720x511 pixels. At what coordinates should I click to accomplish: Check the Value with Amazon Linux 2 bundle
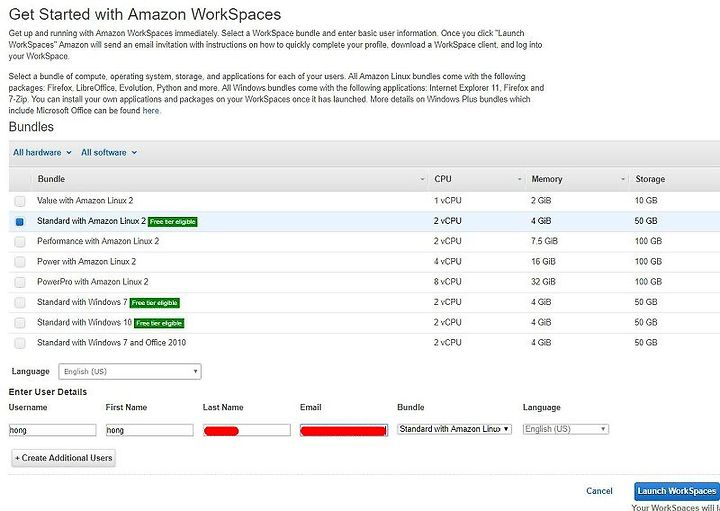tap(20, 201)
